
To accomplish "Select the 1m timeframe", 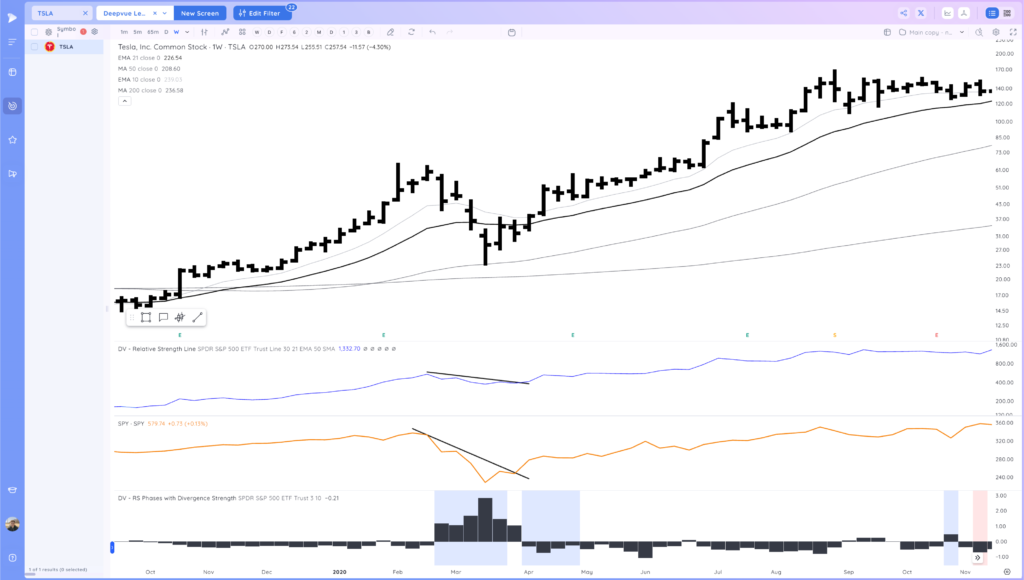I will point(124,32).
